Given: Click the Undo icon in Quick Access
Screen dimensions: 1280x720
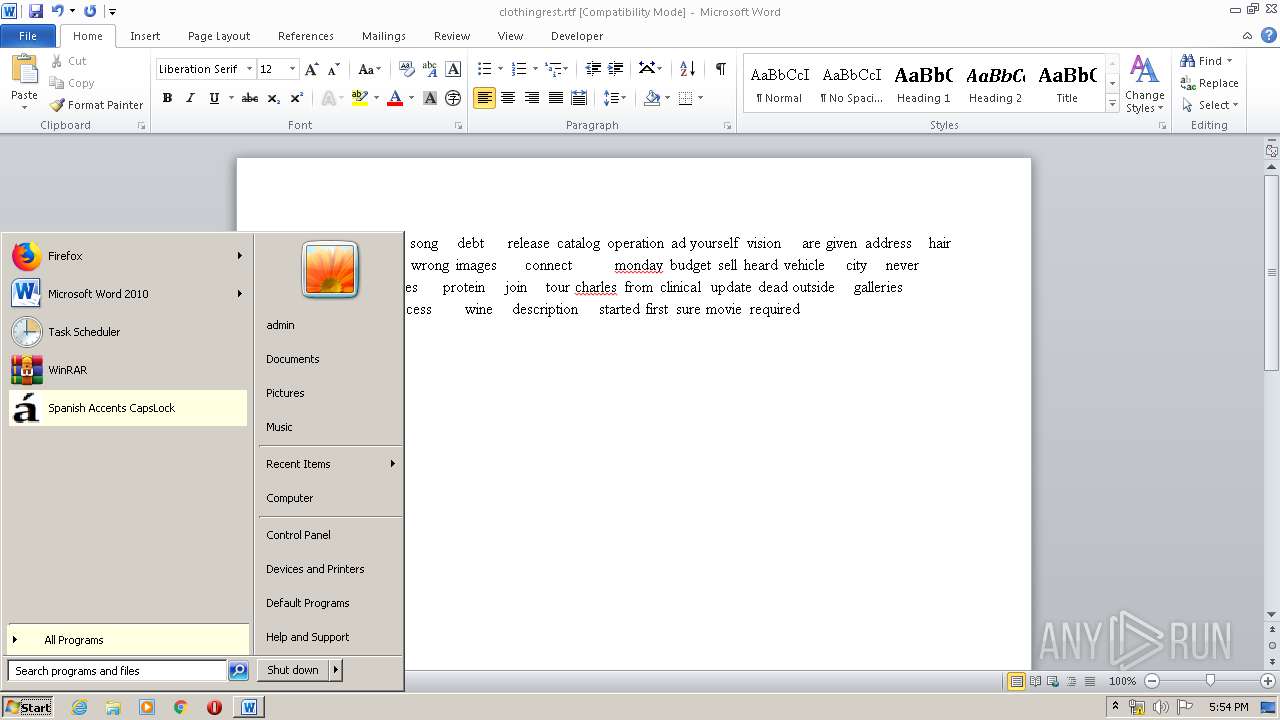Looking at the screenshot, I should 57,11.
